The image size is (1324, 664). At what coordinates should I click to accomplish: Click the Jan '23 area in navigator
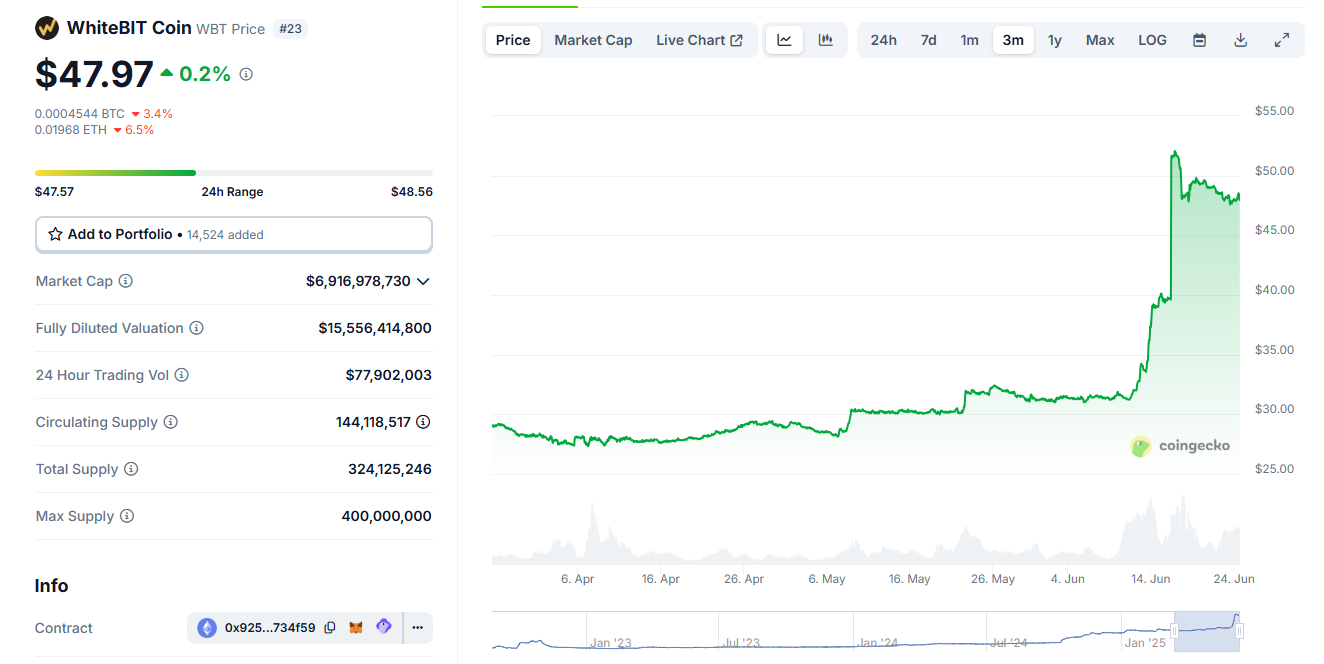click(x=612, y=642)
